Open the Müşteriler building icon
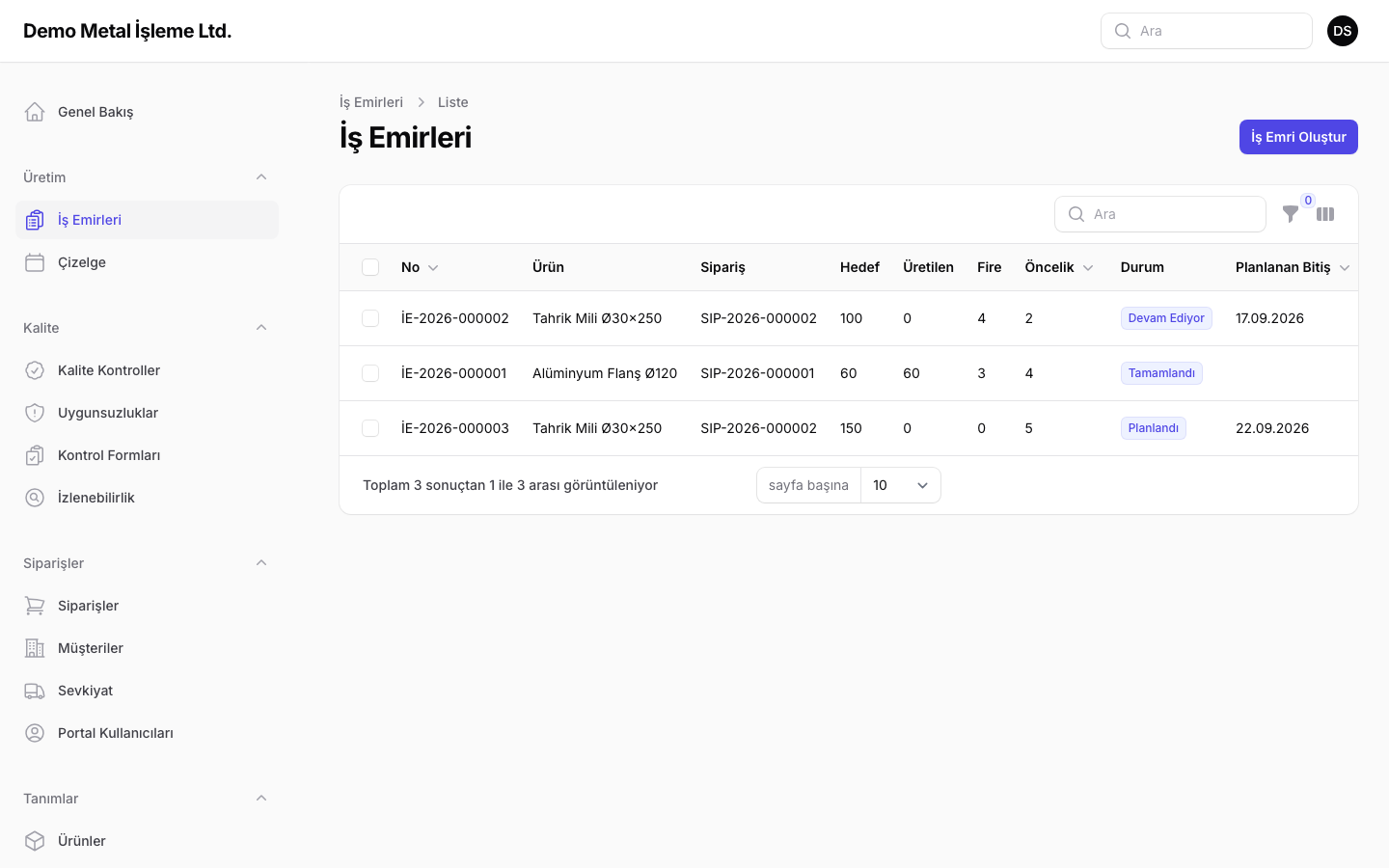Viewport: 1389px width, 868px height. click(35, 648)
